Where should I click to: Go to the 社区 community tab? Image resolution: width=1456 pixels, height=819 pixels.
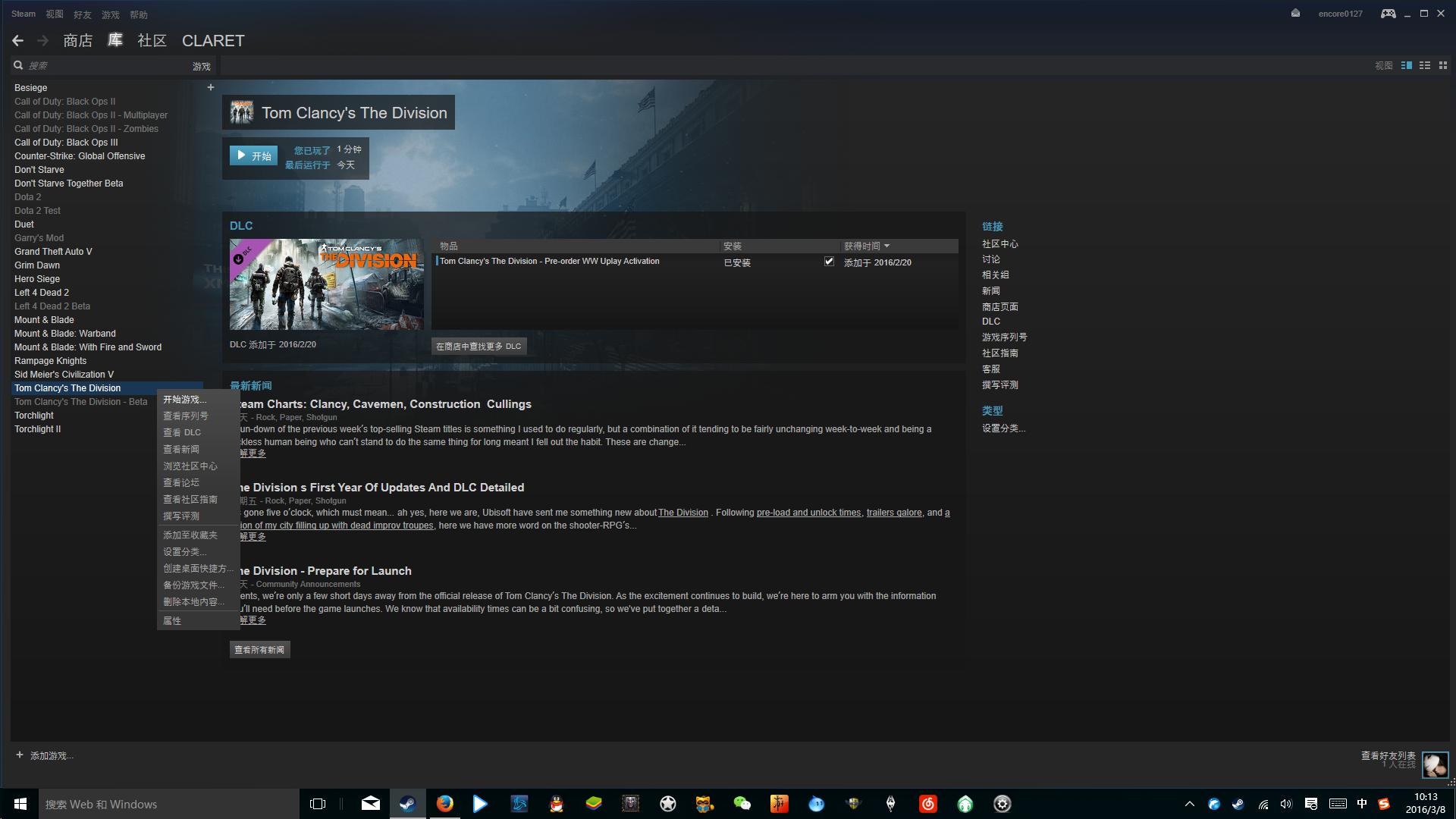pos(152,41)
